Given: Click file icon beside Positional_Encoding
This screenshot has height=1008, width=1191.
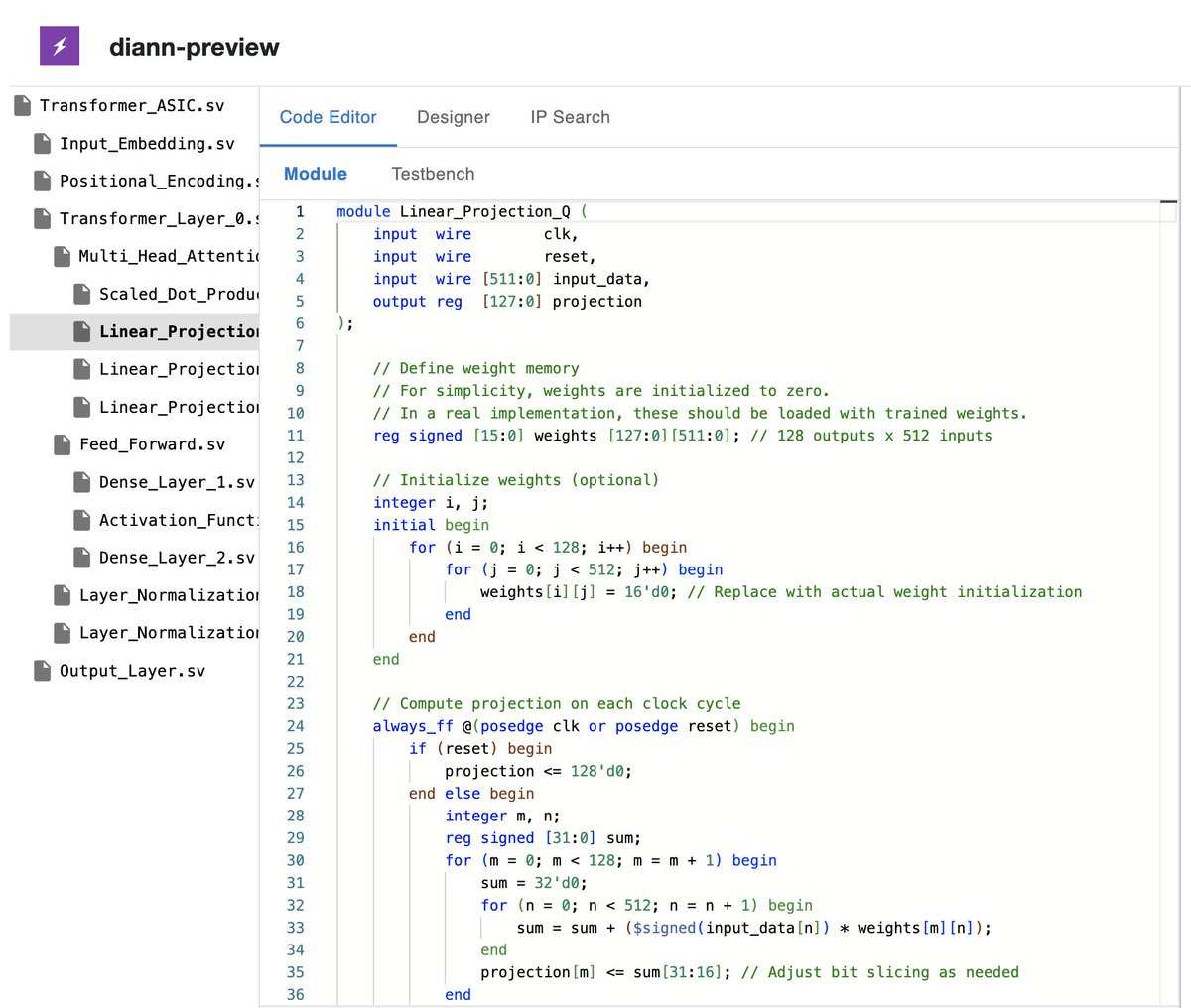Looking at the screenshot, I should pos(42,181).
